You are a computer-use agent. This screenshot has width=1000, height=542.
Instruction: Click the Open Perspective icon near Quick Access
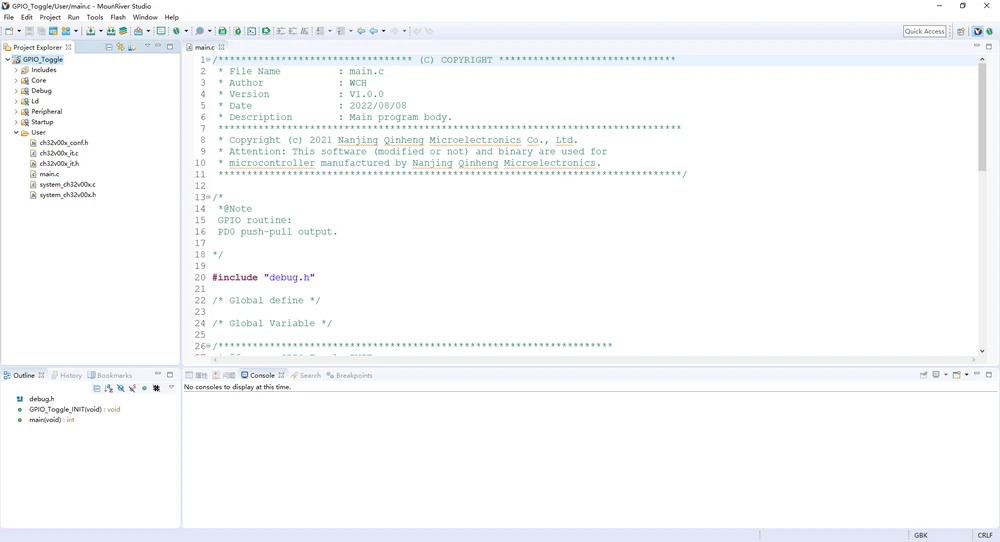pyautogui.click(x=961, y=31)
